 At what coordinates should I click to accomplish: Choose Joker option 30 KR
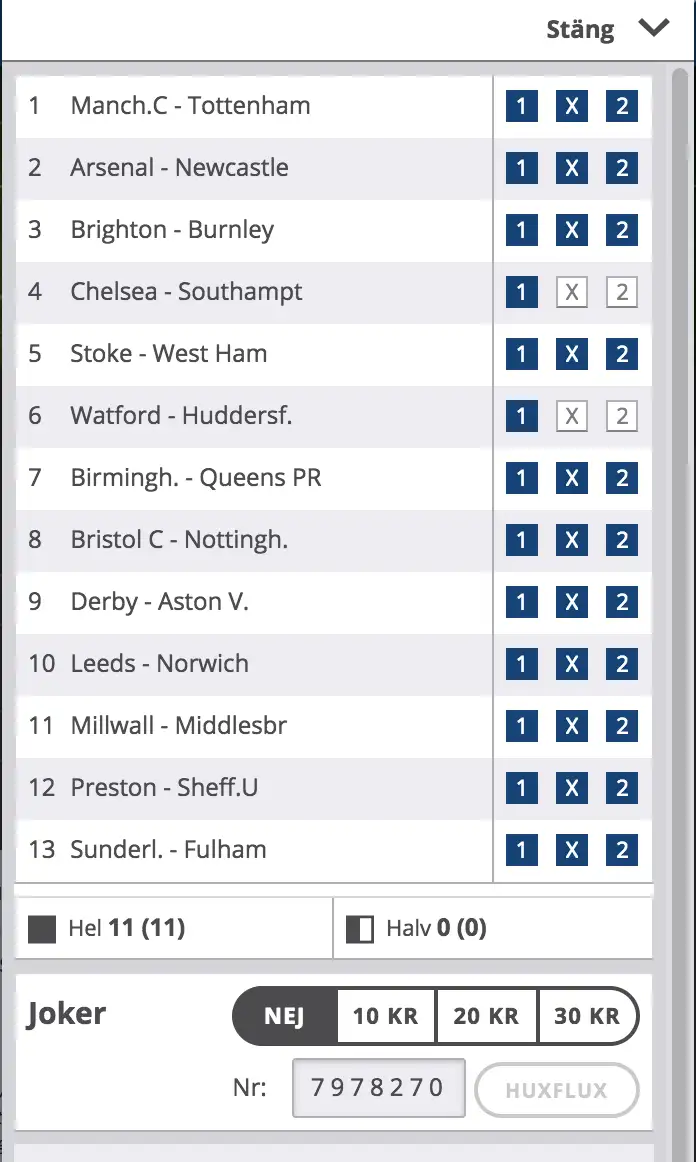coord(587,1015)
